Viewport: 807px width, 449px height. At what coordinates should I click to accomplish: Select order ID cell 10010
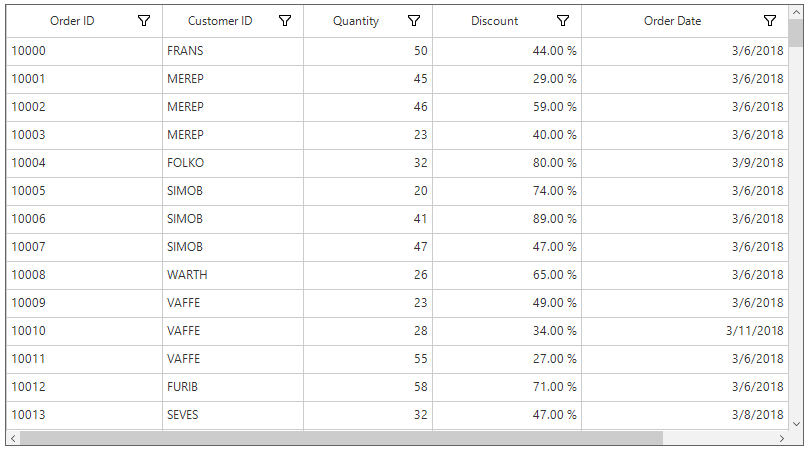(84, 331)
